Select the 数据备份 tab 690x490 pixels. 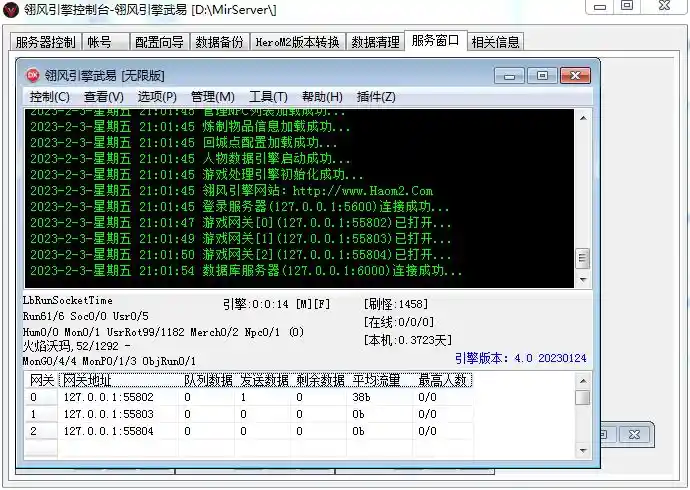point(220,42)
